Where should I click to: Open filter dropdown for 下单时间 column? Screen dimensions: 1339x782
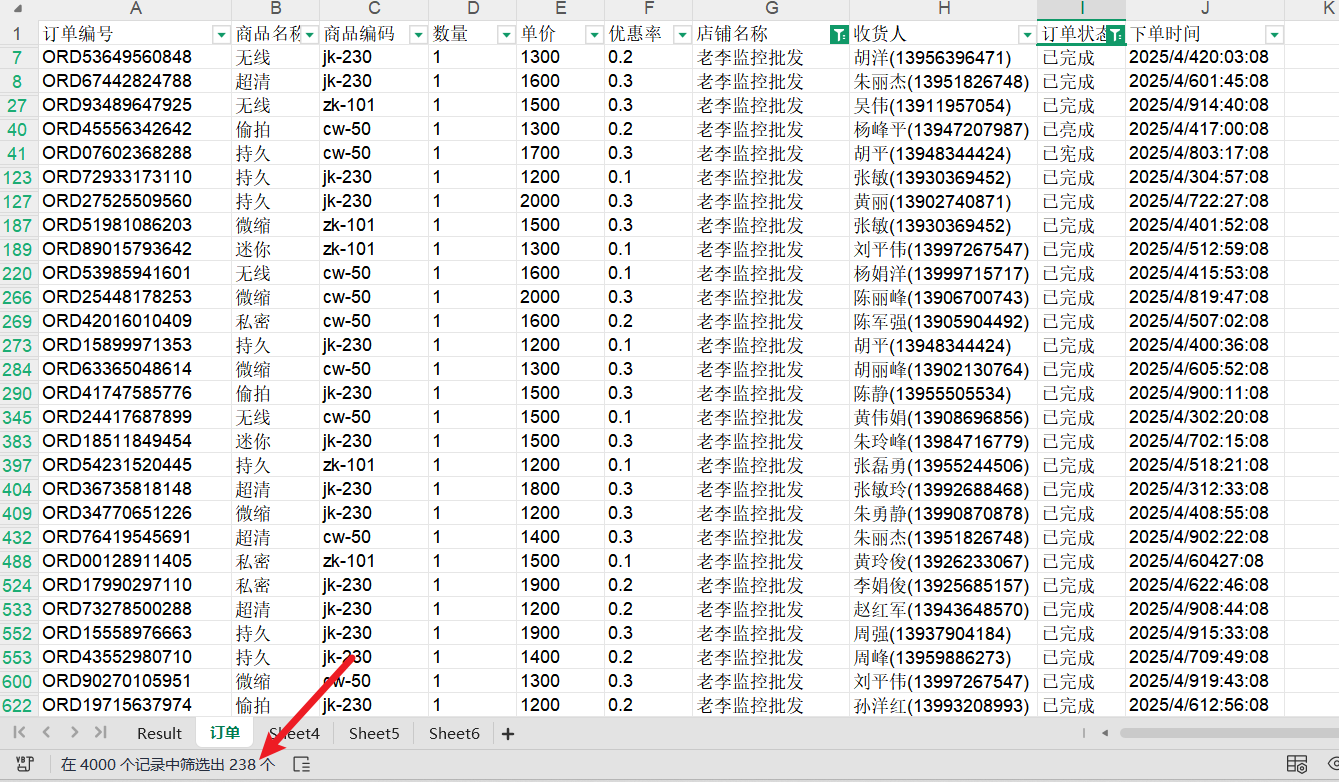point(1273,34)
